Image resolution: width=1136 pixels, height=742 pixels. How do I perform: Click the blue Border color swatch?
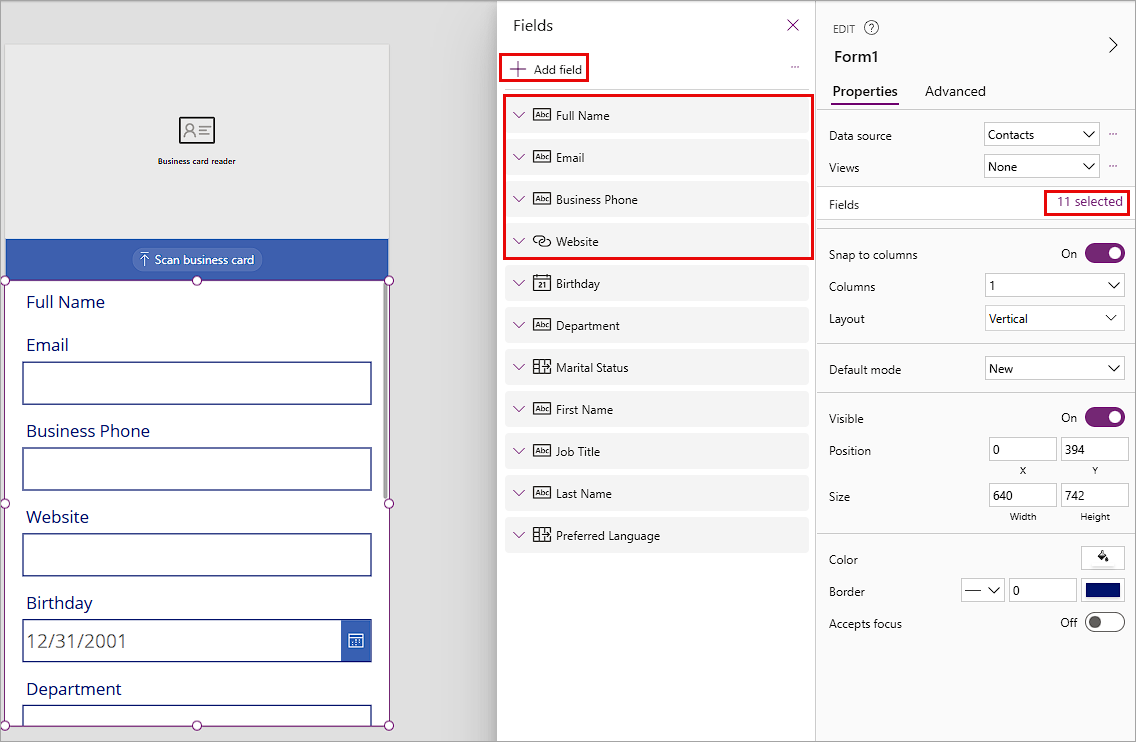pyautogui.click(x=1103, y=590)
